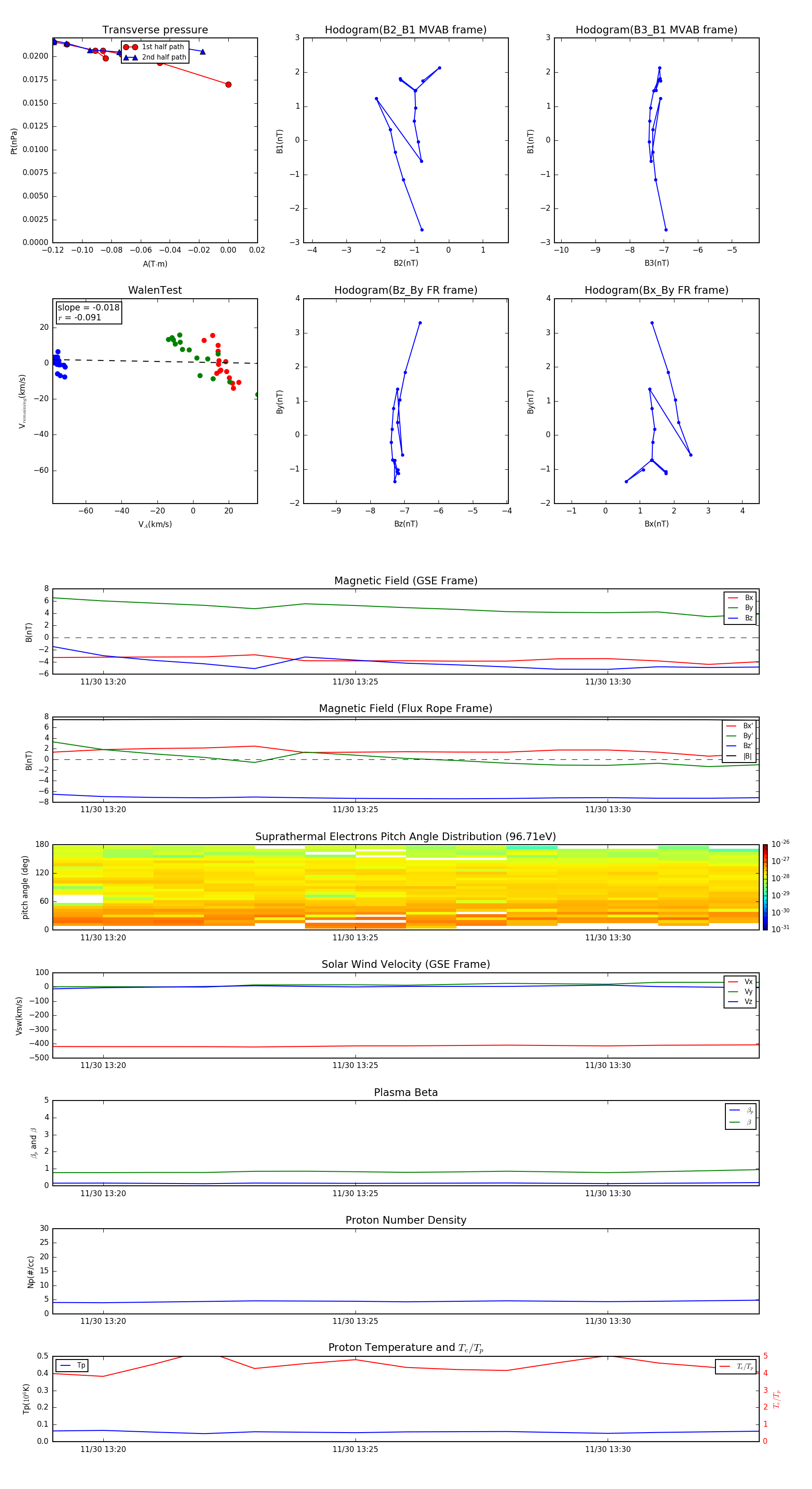Click the pitch angle colorbar

coord(765,887)
